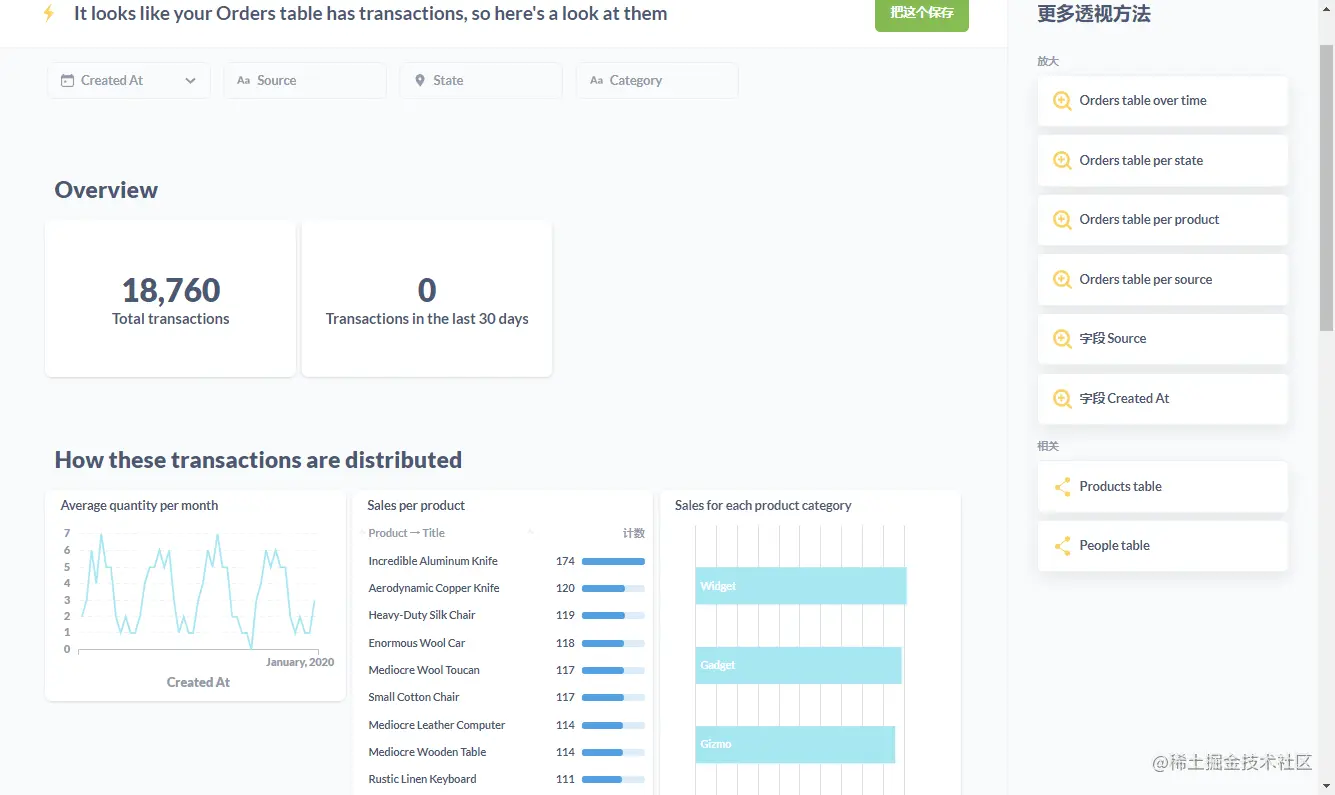Viewport: 1335px width, 795px height.
Task: Click the green 把这个保存 save button
Action: [x=922, y=13]
